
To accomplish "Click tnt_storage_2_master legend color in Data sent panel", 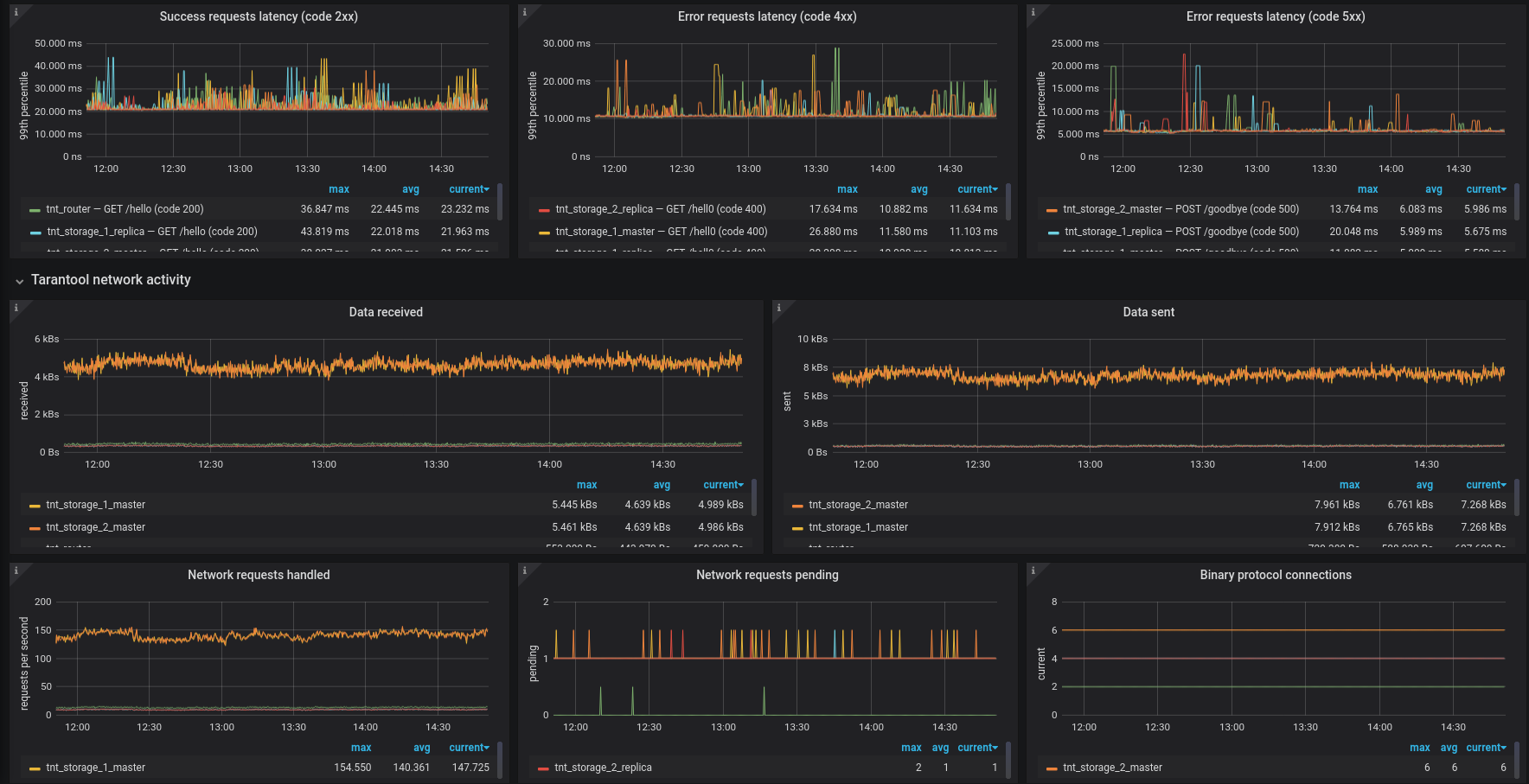I will [x=797, y=506].
